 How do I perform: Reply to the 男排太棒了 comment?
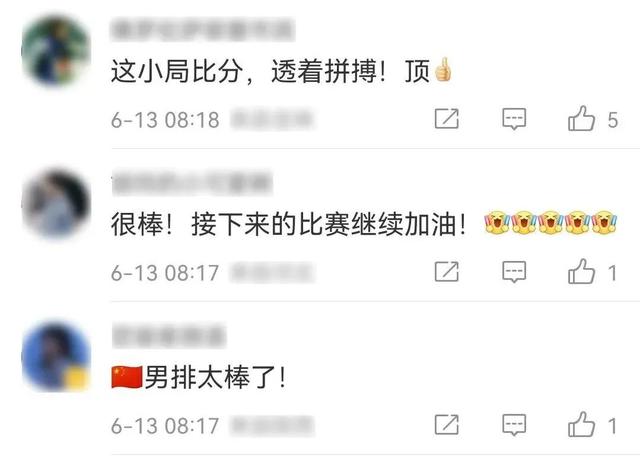click(x=514, y=425)
